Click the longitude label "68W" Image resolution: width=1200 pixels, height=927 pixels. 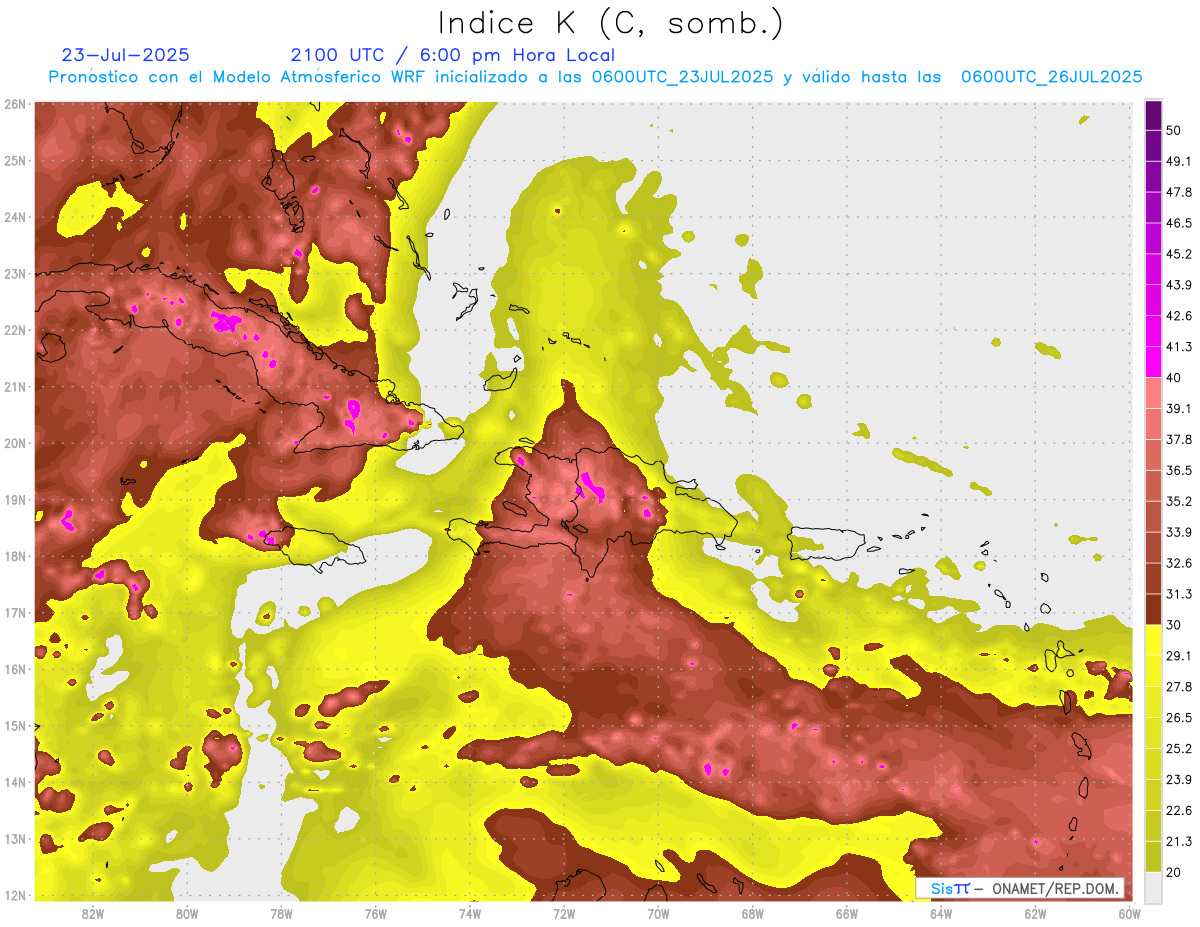tap(753, 913)
